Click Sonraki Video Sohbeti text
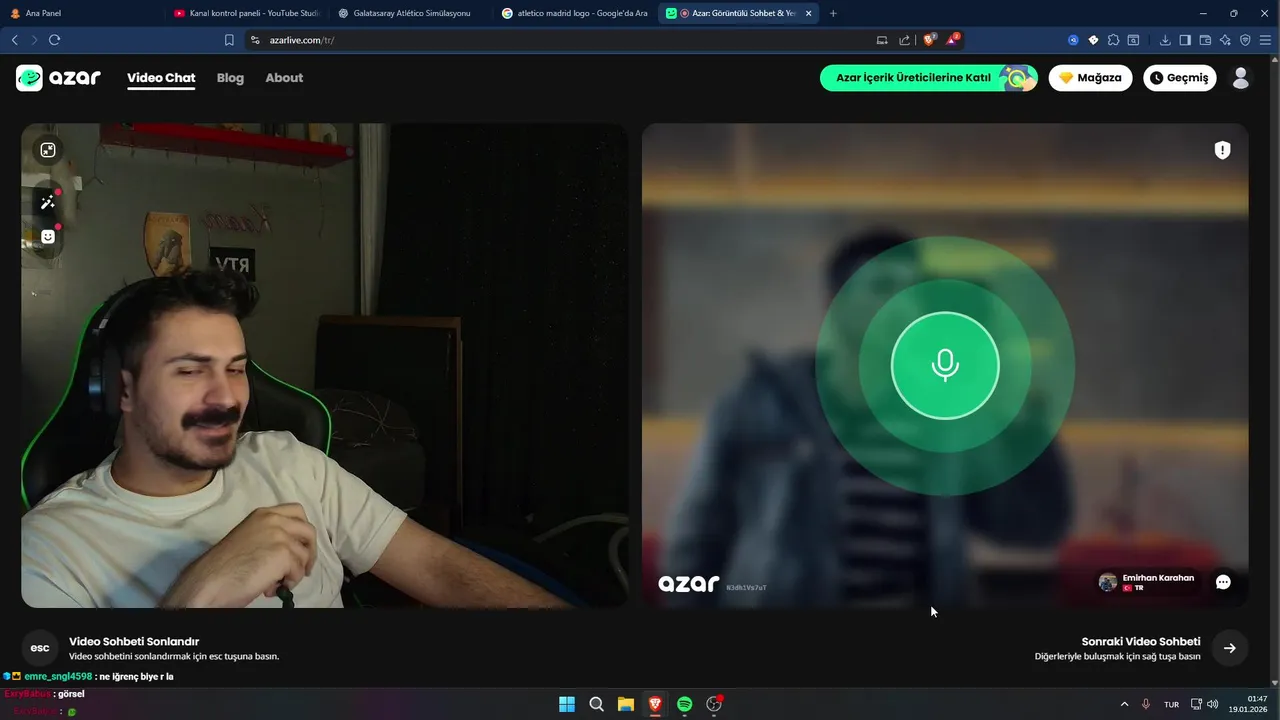 pyautogui.click(x=1141, y=642)
